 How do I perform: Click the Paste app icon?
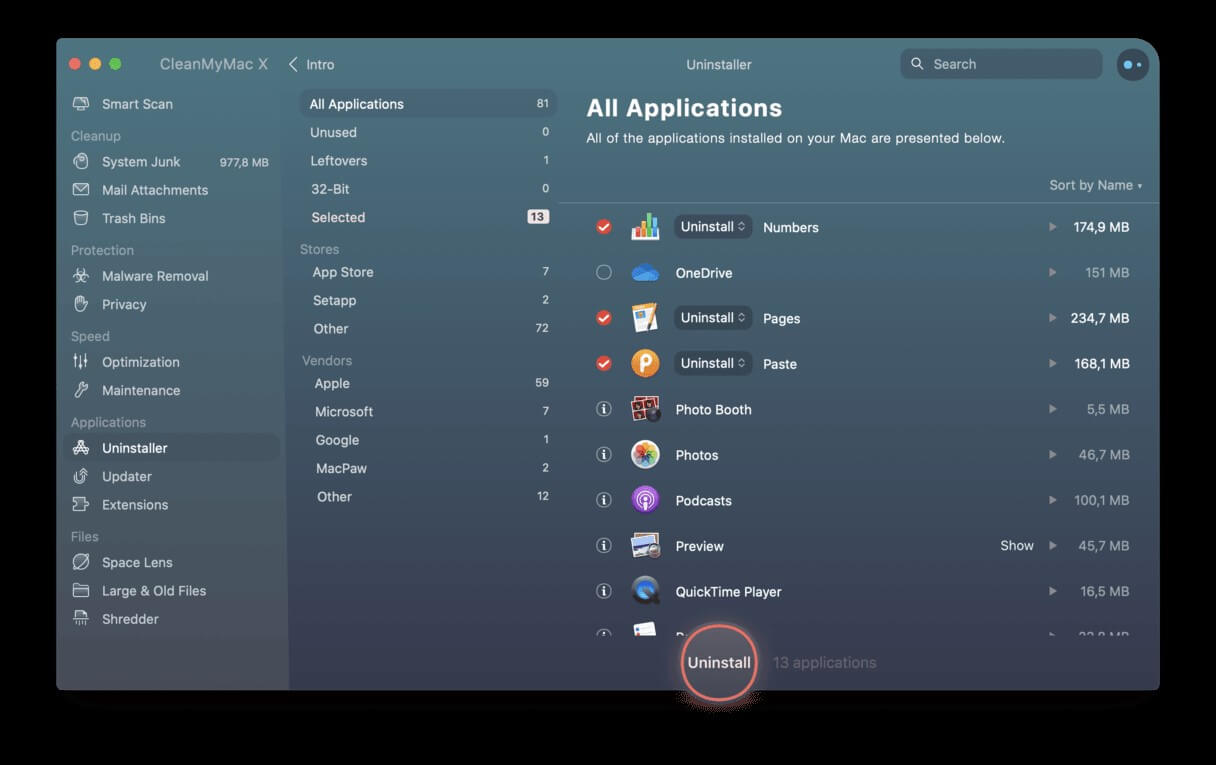click(645, 363)
